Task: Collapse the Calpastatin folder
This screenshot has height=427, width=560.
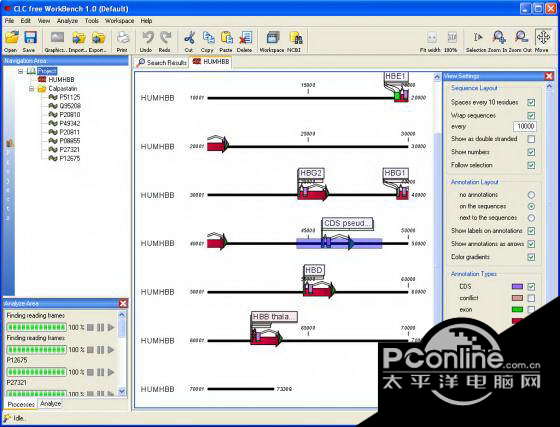Action: [31, 89]
